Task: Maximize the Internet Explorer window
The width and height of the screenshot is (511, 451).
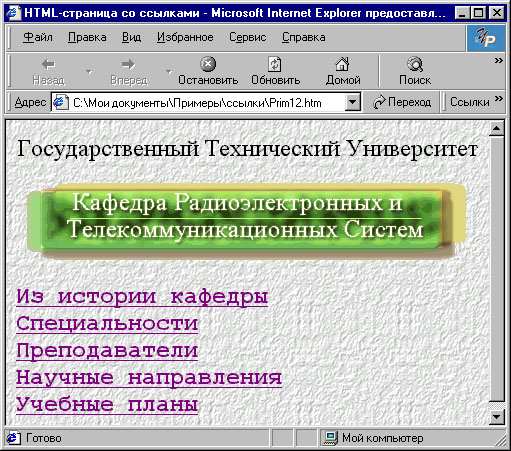Action: pyautogui.click(x=478, y=13)
